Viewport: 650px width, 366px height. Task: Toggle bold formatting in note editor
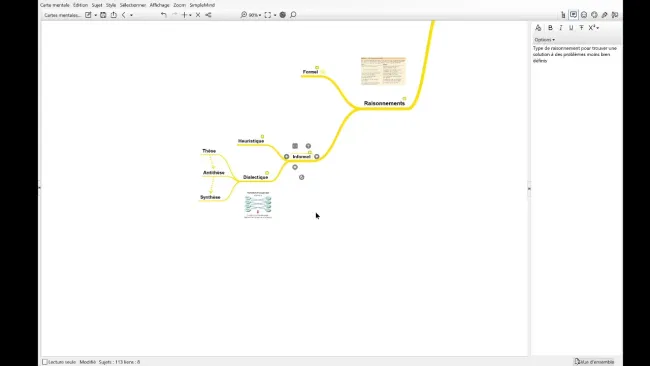(550, 28)
